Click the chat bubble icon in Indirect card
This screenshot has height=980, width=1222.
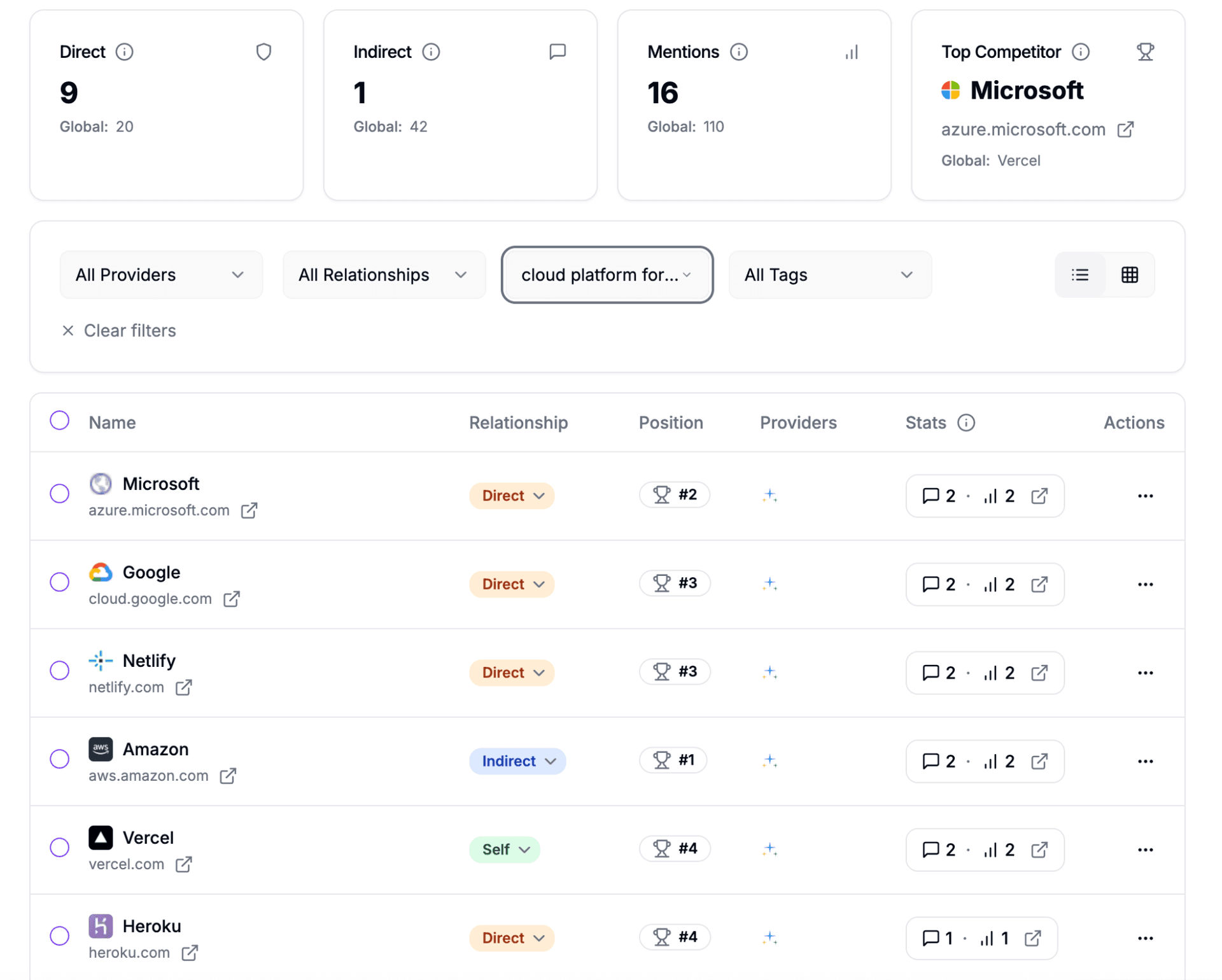pyautogui.click(x=558, y=52)
